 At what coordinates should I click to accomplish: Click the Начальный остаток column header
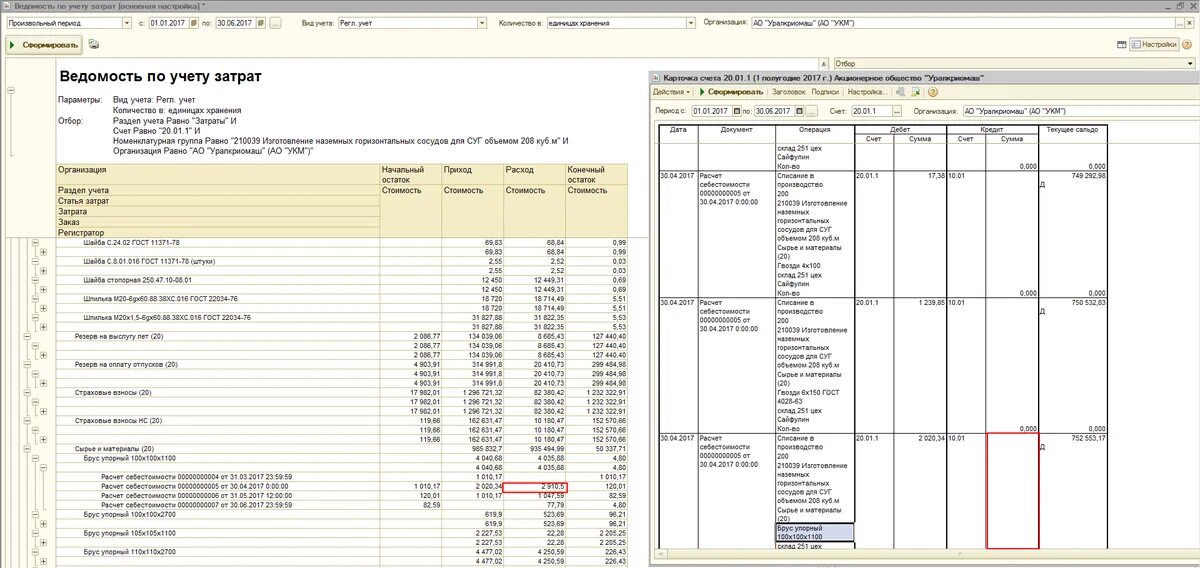click(x=410, y=174)
